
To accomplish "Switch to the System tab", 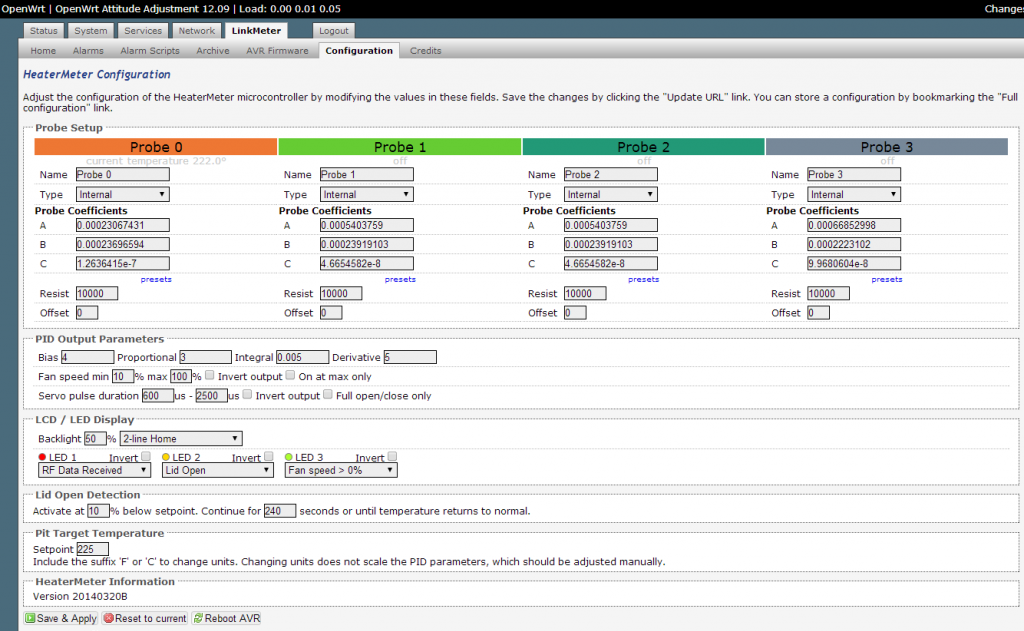I will [91, 31].
